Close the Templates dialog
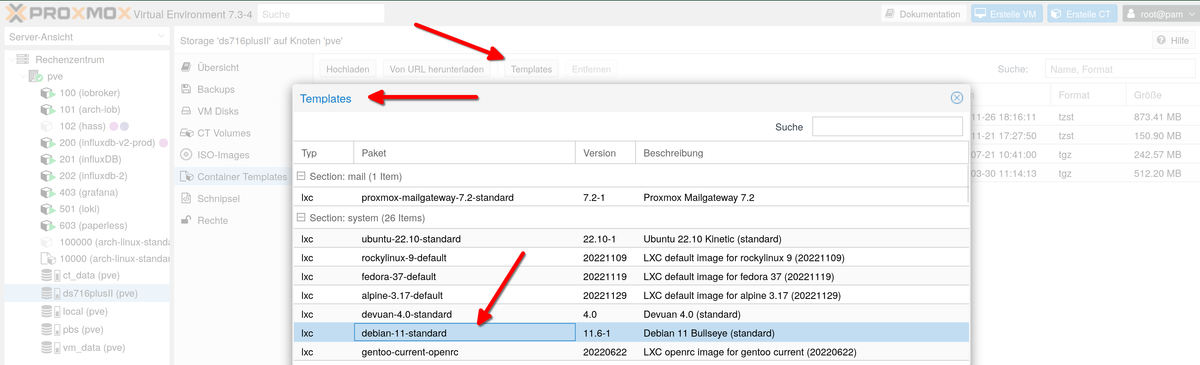This screenshot has height=365, width=1200. click(x=956, y=98)
